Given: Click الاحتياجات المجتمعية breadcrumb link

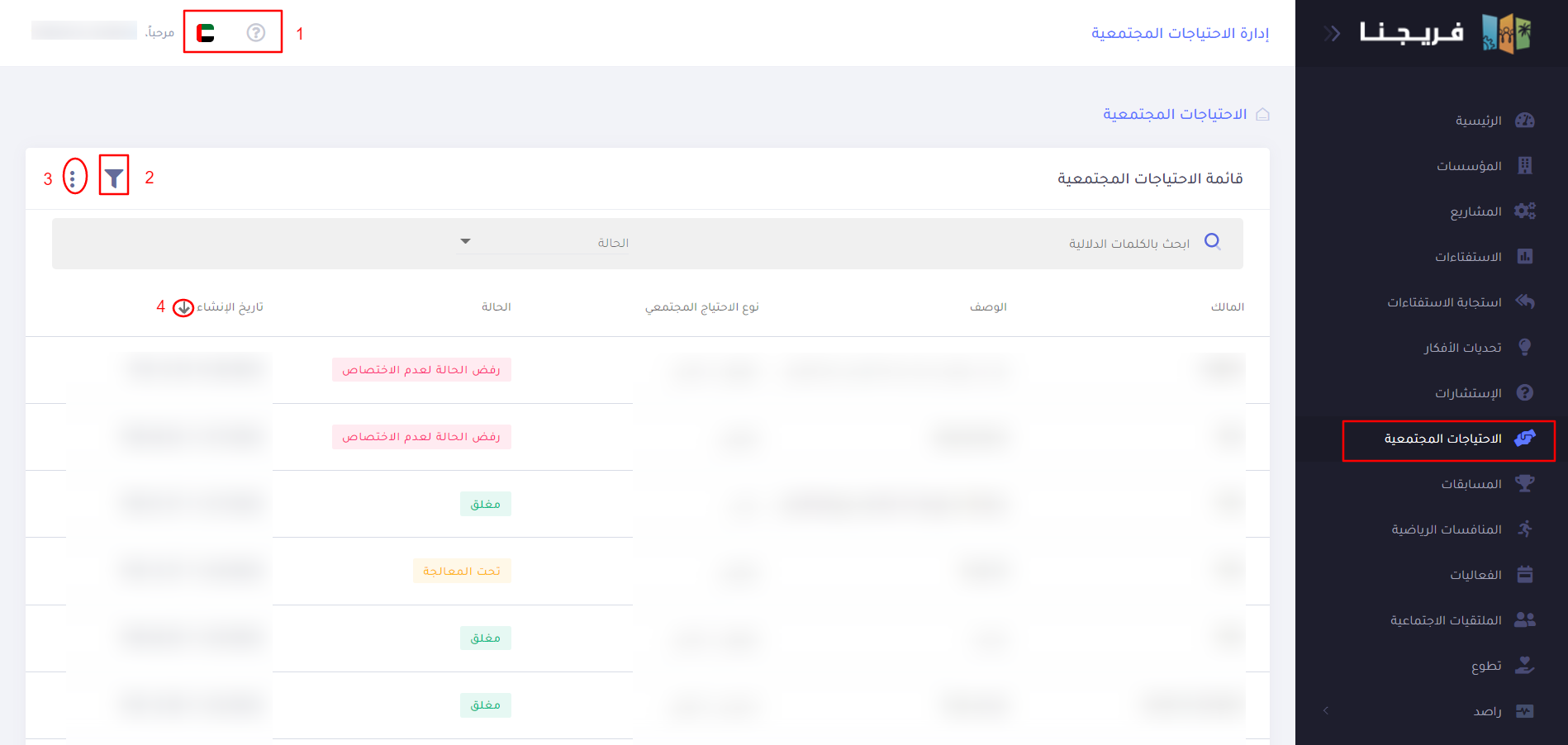Looking at the screenshot, I should coord(1175,114).
